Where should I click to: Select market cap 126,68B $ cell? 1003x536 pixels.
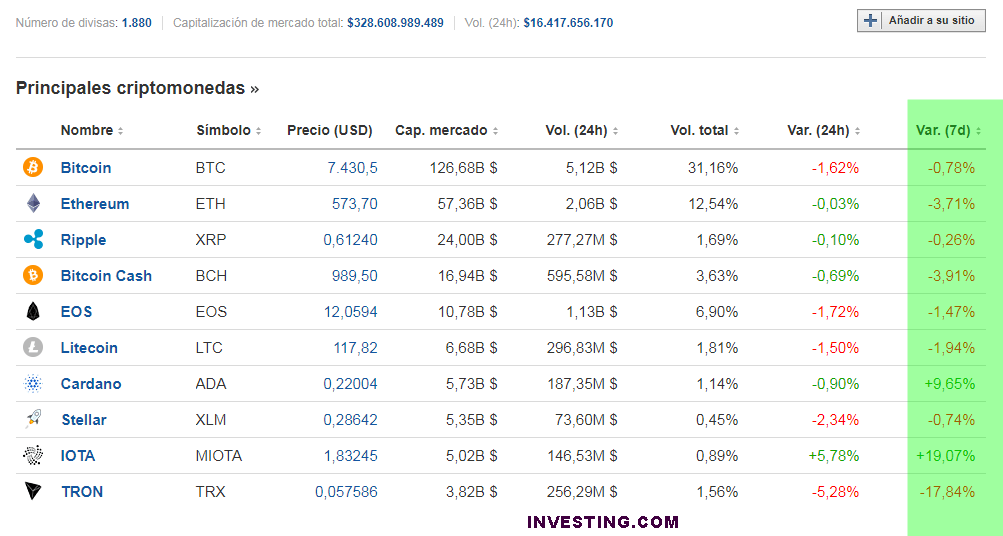pos(463,168)
